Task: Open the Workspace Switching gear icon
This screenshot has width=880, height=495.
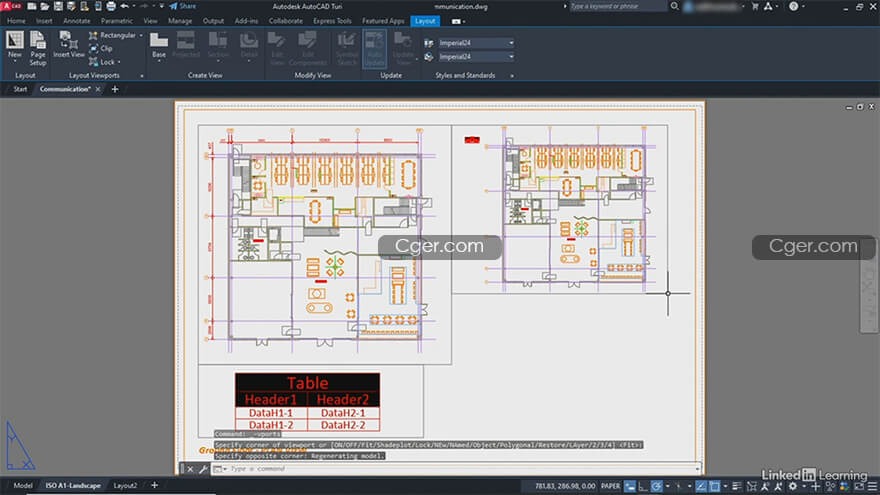Action: coord(792,486)
